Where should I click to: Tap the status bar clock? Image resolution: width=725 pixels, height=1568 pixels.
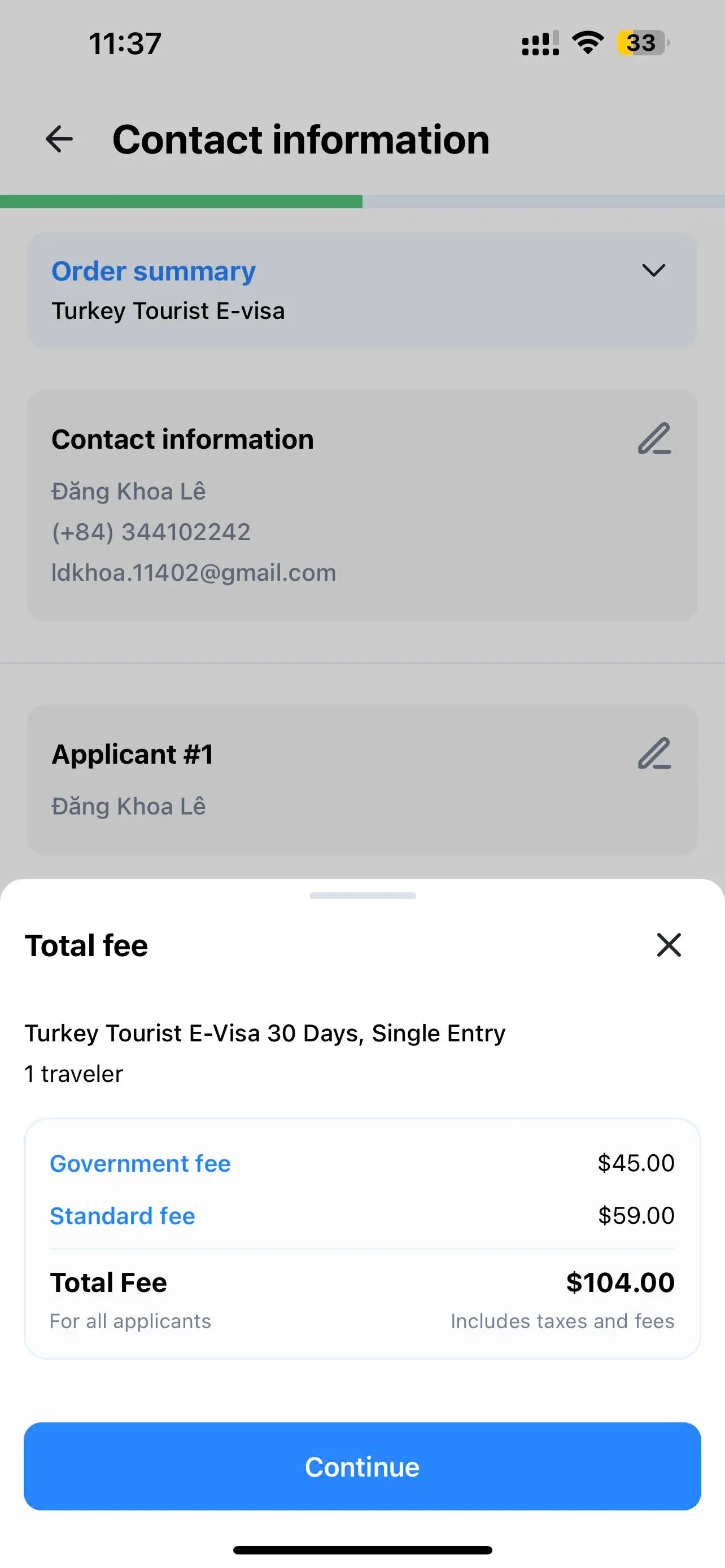click(125, 43)
